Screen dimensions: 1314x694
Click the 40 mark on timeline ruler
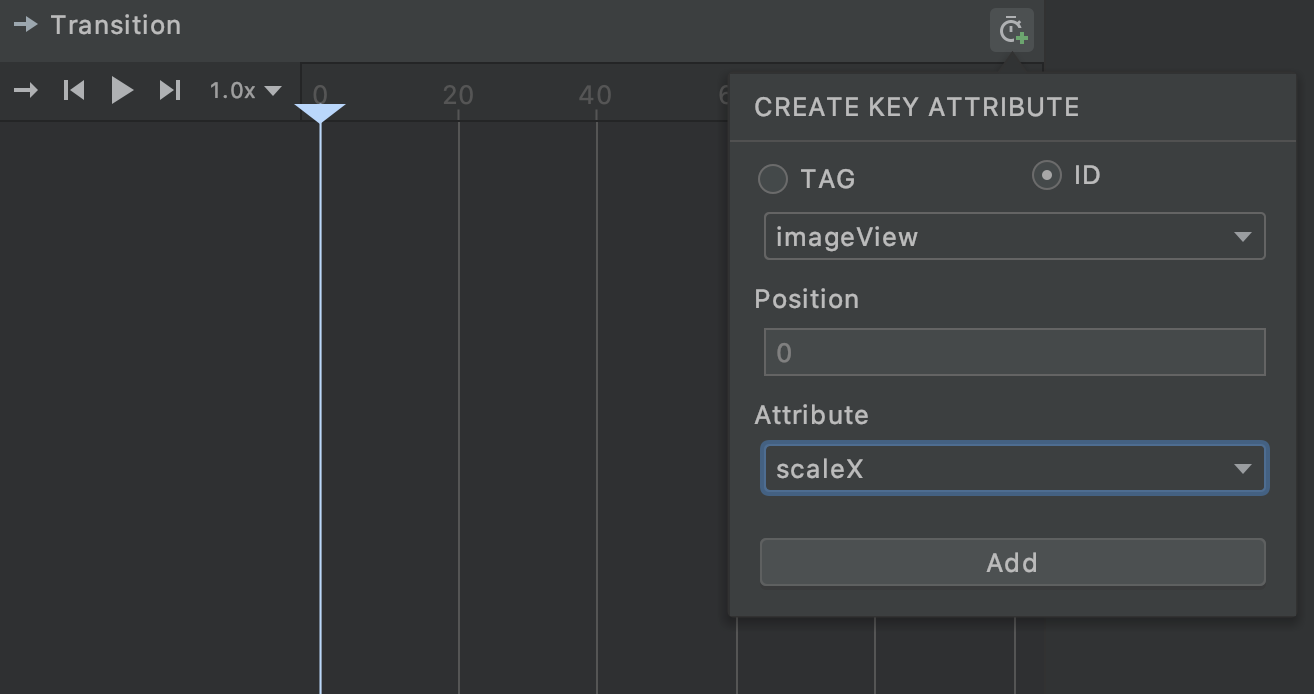(595, 95)
